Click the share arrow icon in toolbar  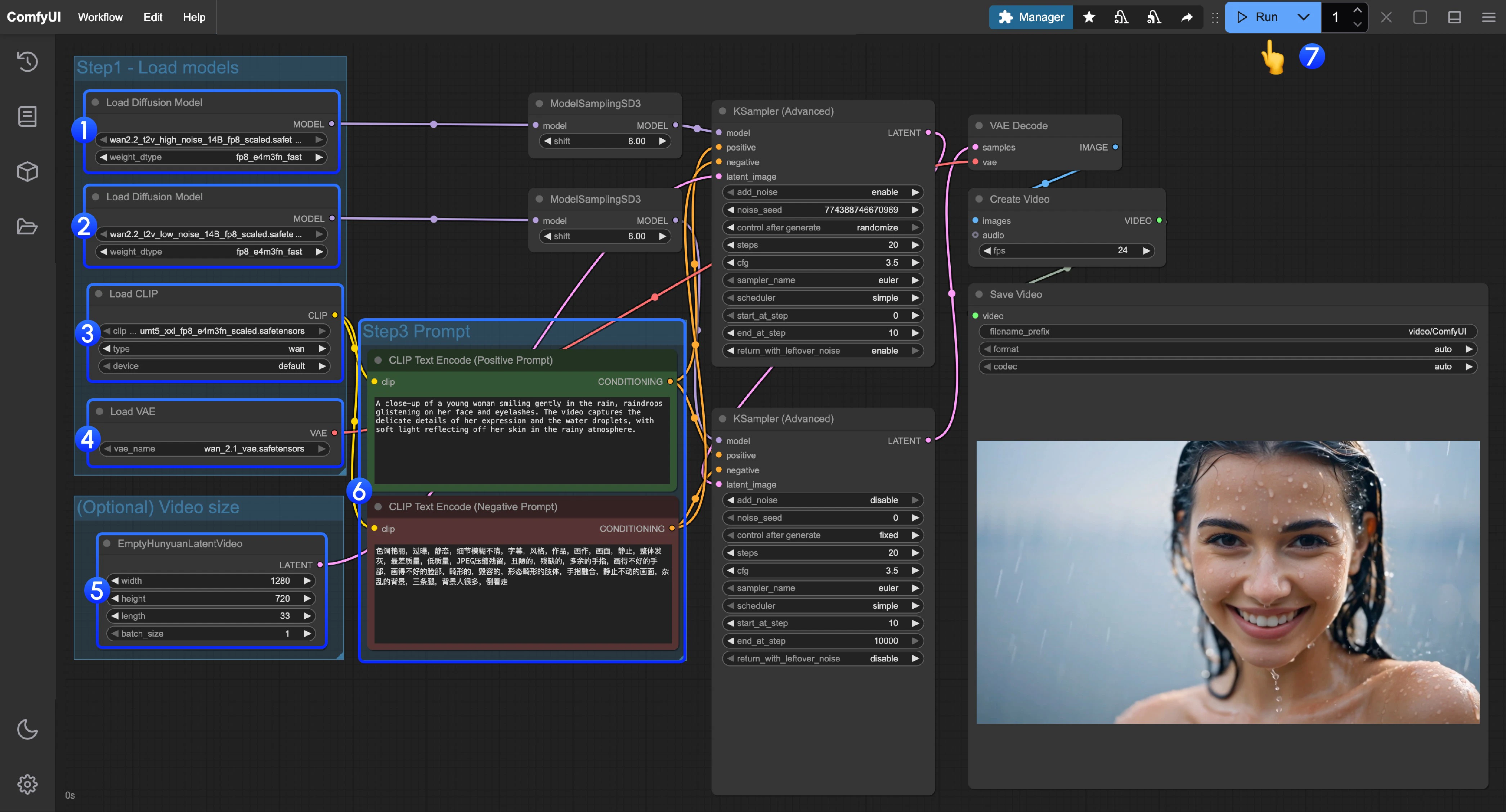[x=1186, y=17]
